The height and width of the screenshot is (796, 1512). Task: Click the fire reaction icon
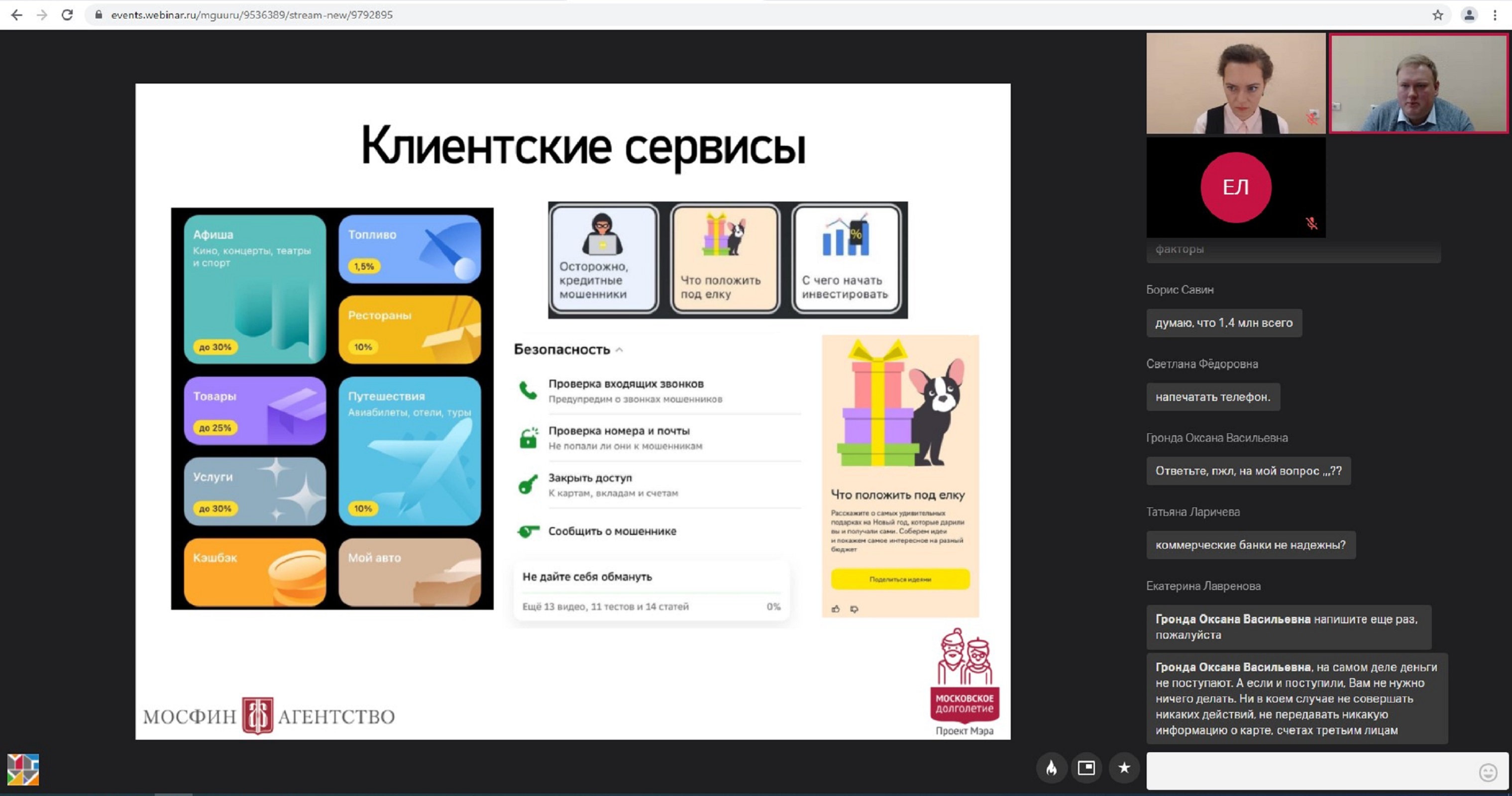pos(1051,768)
